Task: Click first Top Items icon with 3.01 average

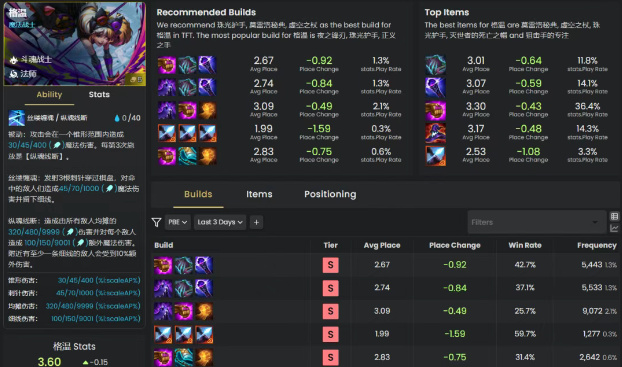Action: [x=436, y=65]
